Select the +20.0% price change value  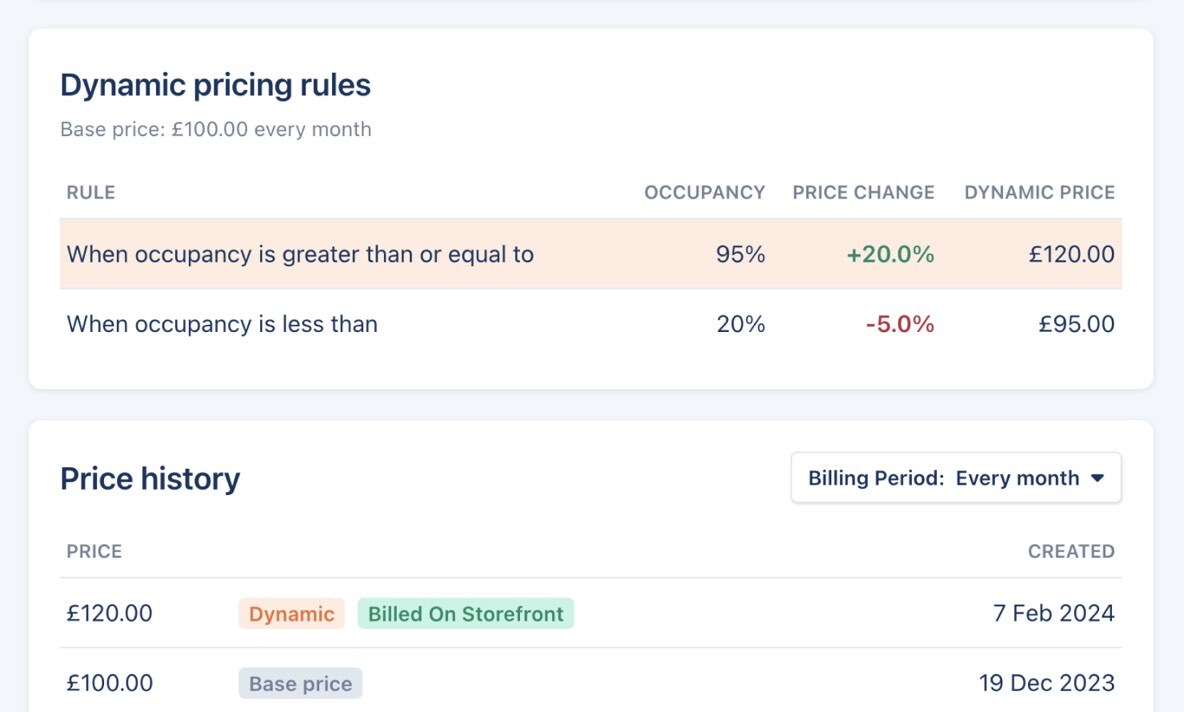889,254
